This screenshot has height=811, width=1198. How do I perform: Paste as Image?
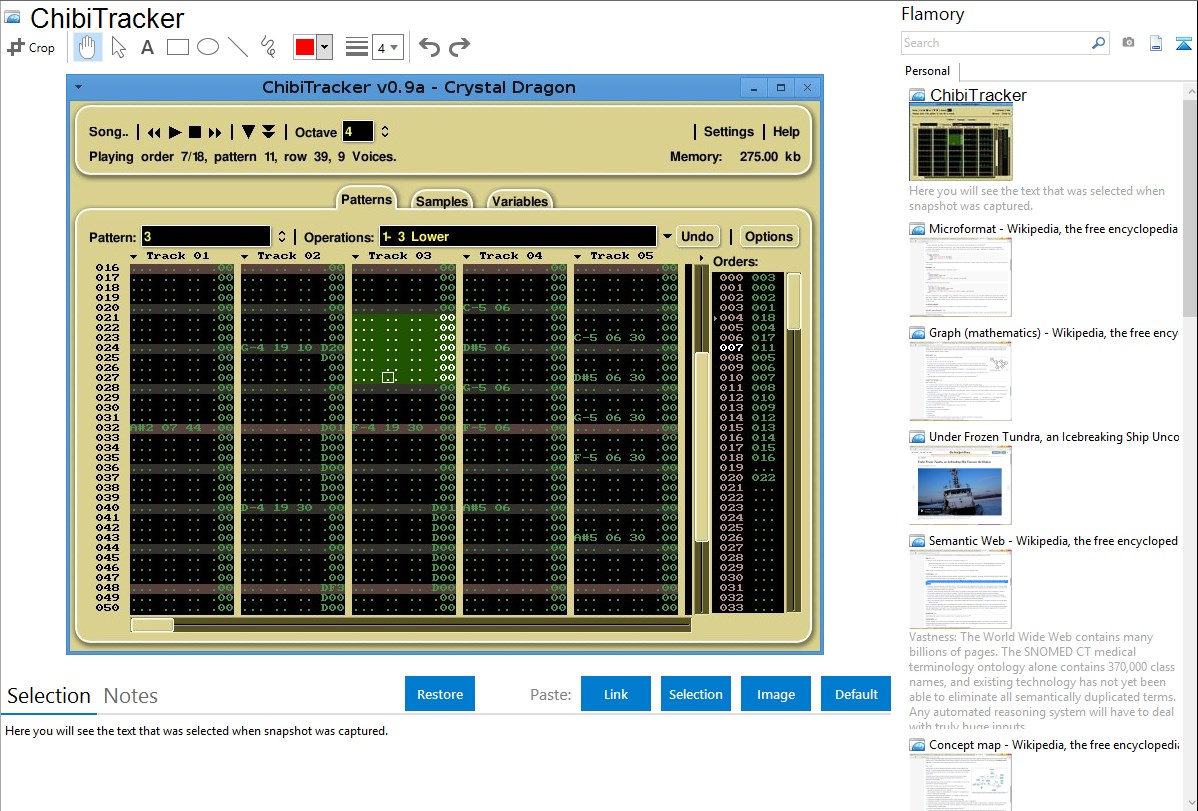[x=775, y=693]
